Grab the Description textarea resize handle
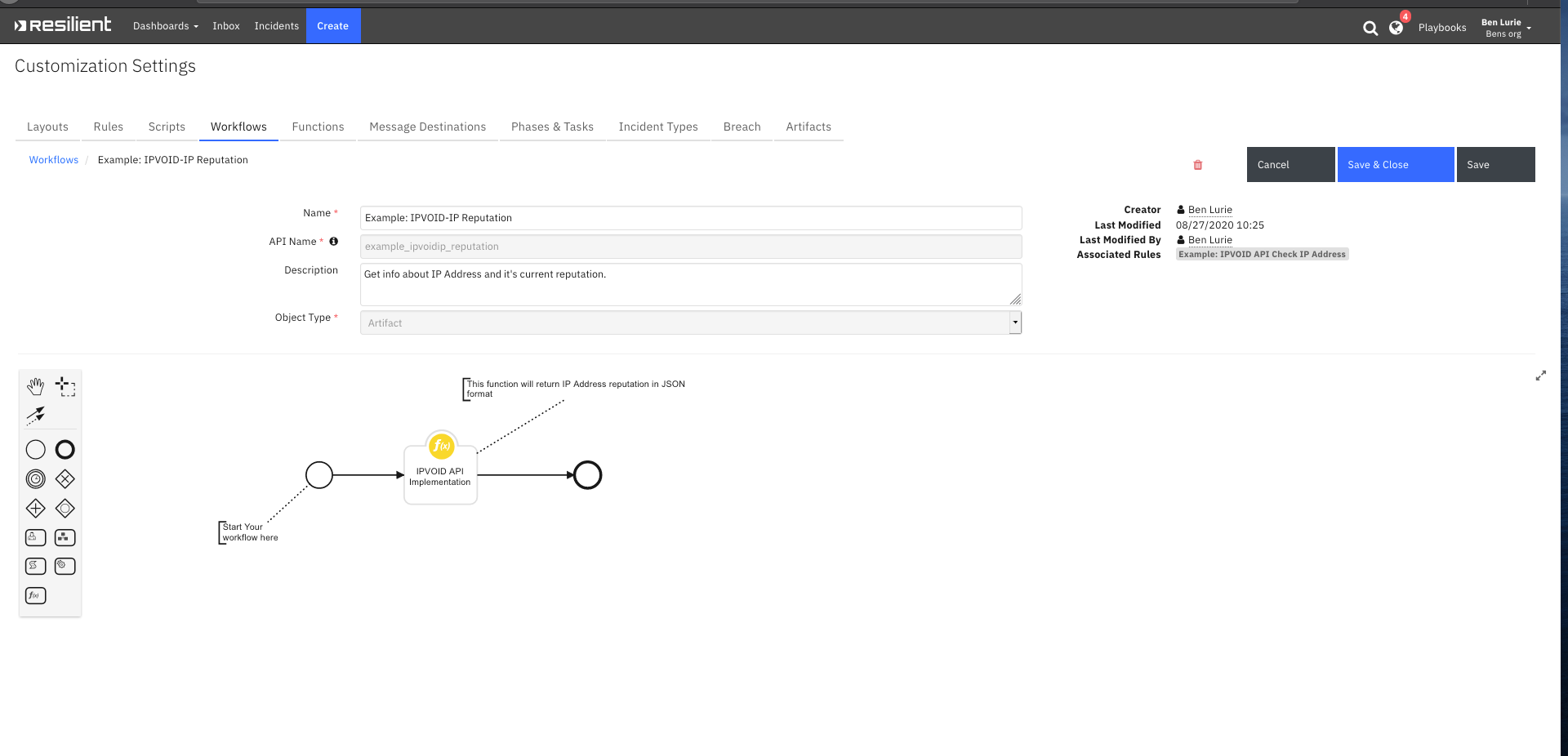This screenshot has height=756, width=1568. (1016, 300)
